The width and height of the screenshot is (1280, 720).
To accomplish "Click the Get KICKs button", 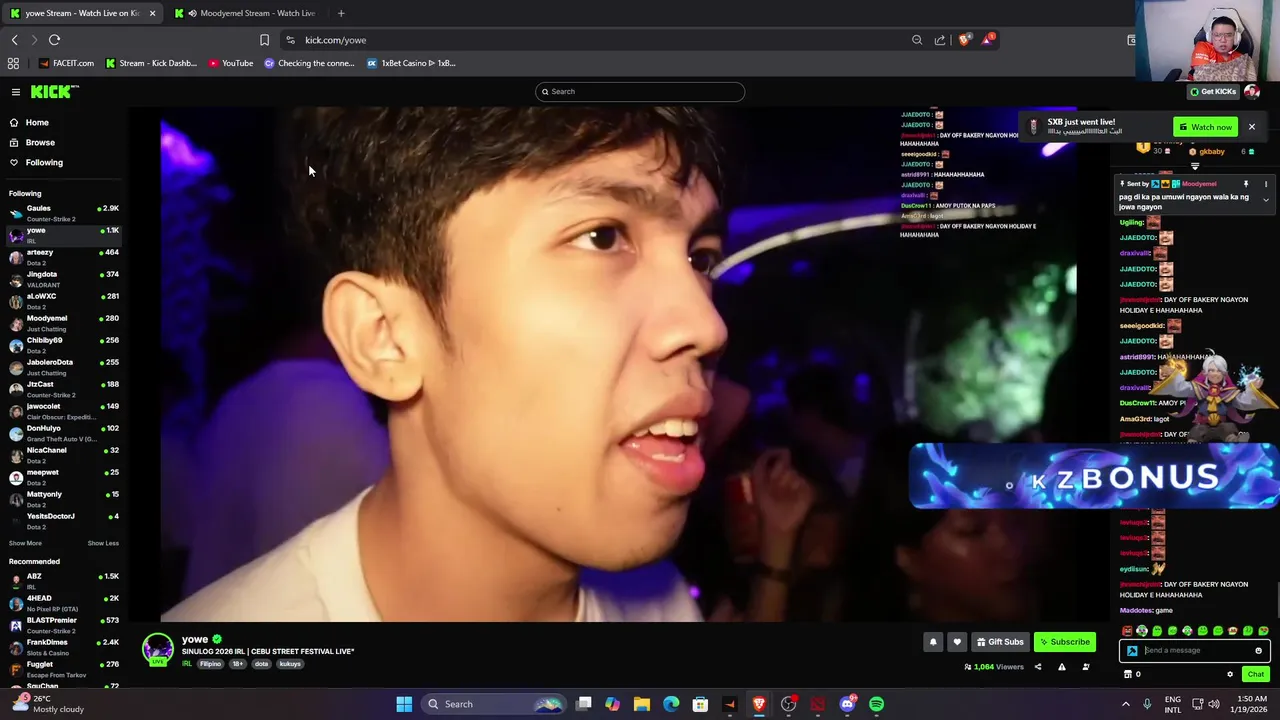I will click(1212, 92).
